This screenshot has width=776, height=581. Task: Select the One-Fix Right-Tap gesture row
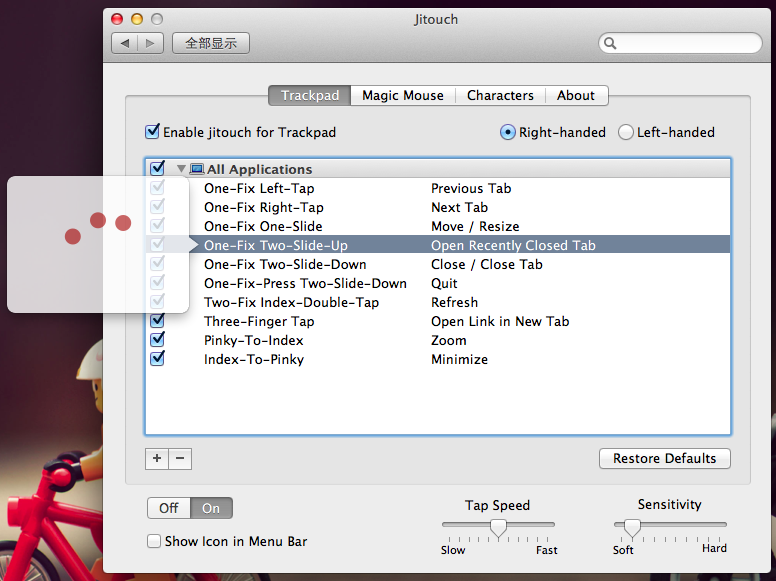(x=437, y=207)
